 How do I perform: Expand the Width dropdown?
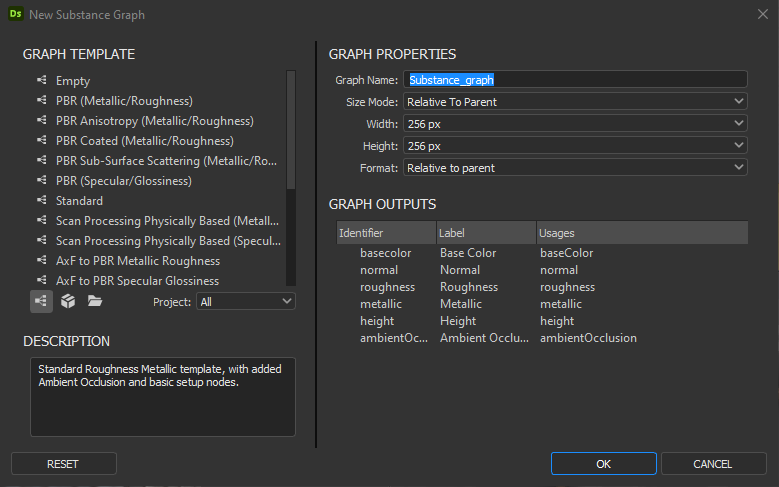(575, 123)
